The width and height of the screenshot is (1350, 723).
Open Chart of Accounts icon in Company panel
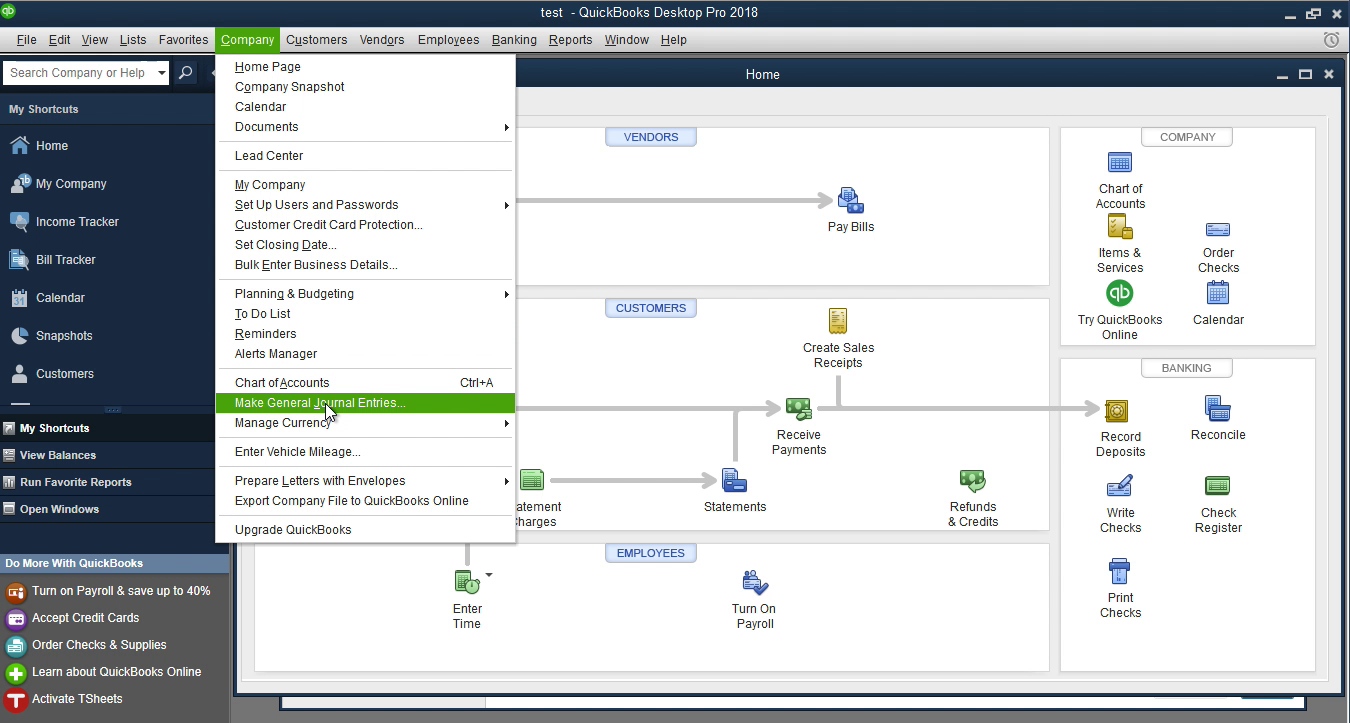coord(1120,163)
